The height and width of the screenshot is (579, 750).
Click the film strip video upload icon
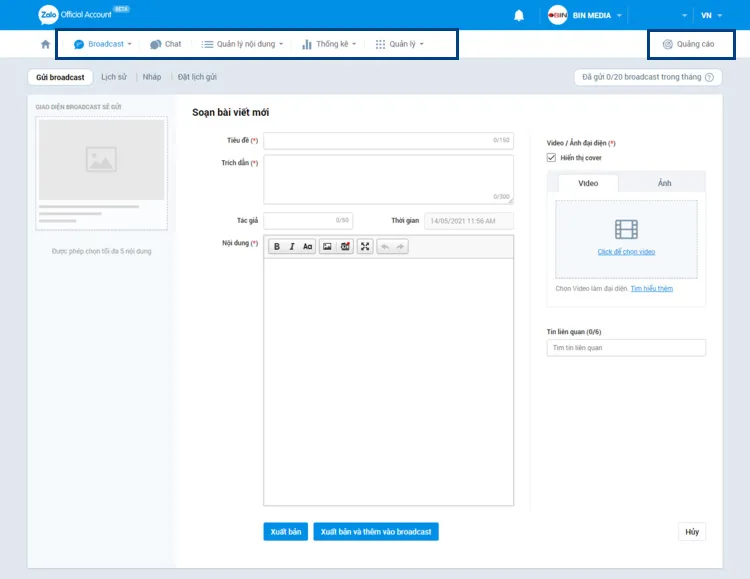[626, 230]
